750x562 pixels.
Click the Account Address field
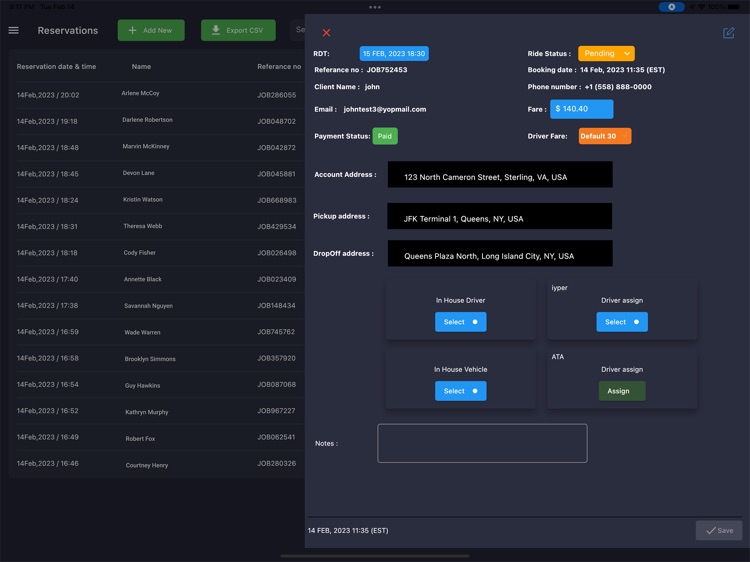point(500,175)
